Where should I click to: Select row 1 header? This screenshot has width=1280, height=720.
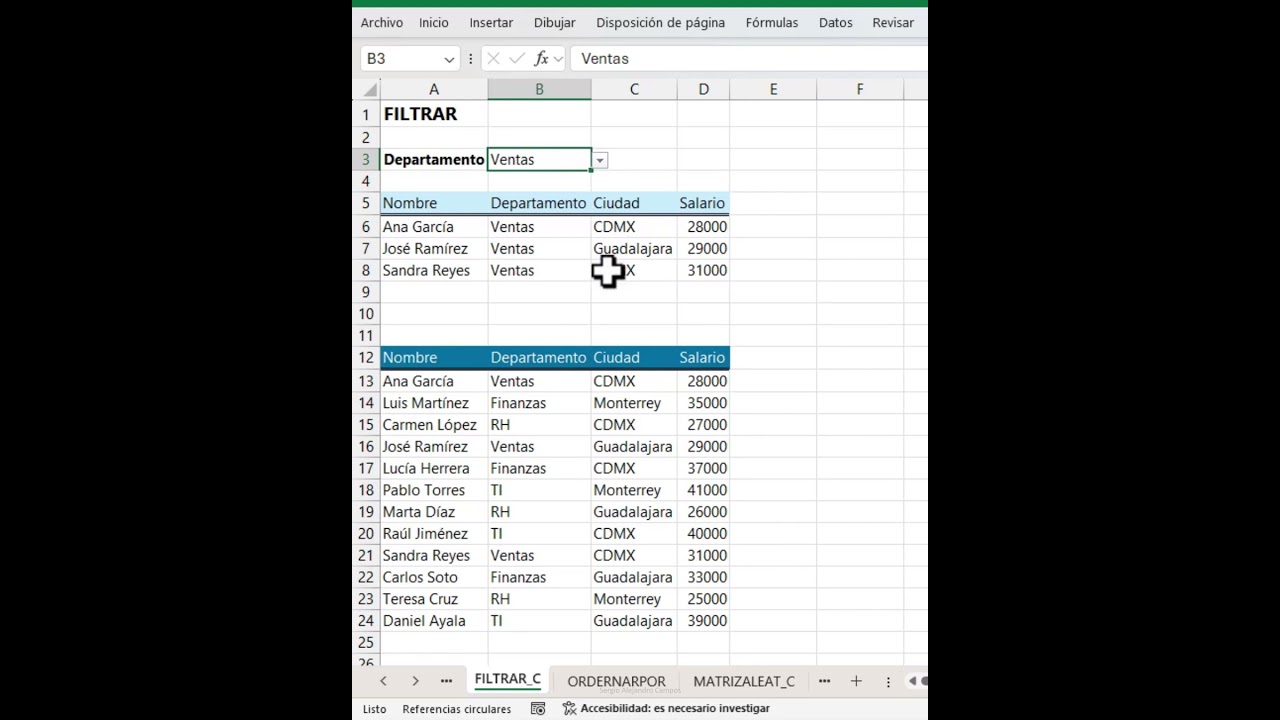366,115
